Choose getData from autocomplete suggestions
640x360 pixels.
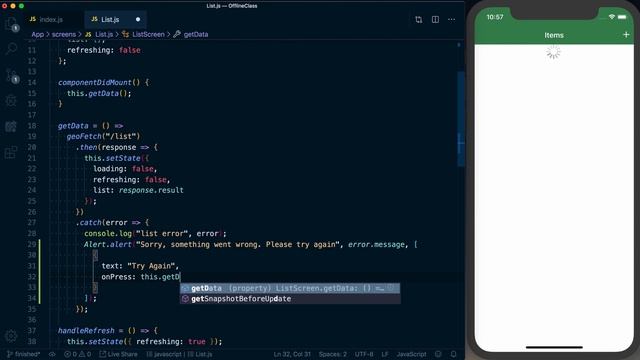pyautogui.click(x=290, y=288)
